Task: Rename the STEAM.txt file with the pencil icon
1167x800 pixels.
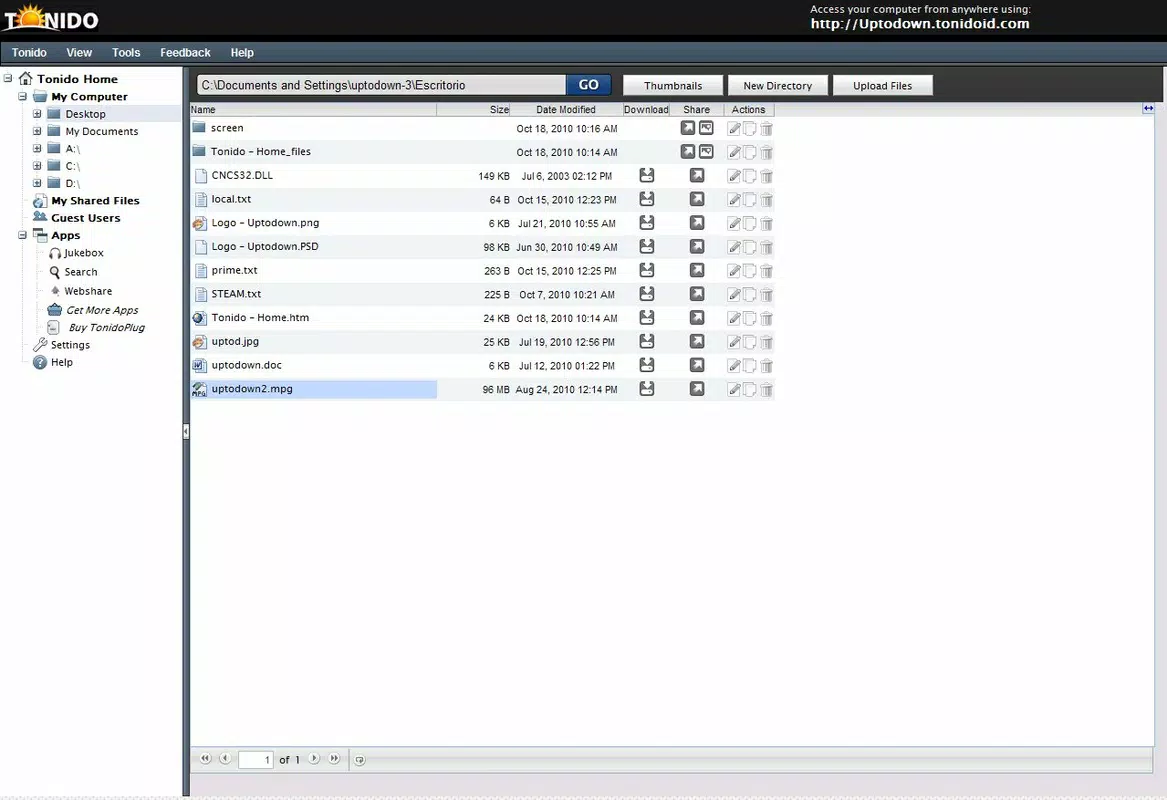Action: tap(734, 295)
